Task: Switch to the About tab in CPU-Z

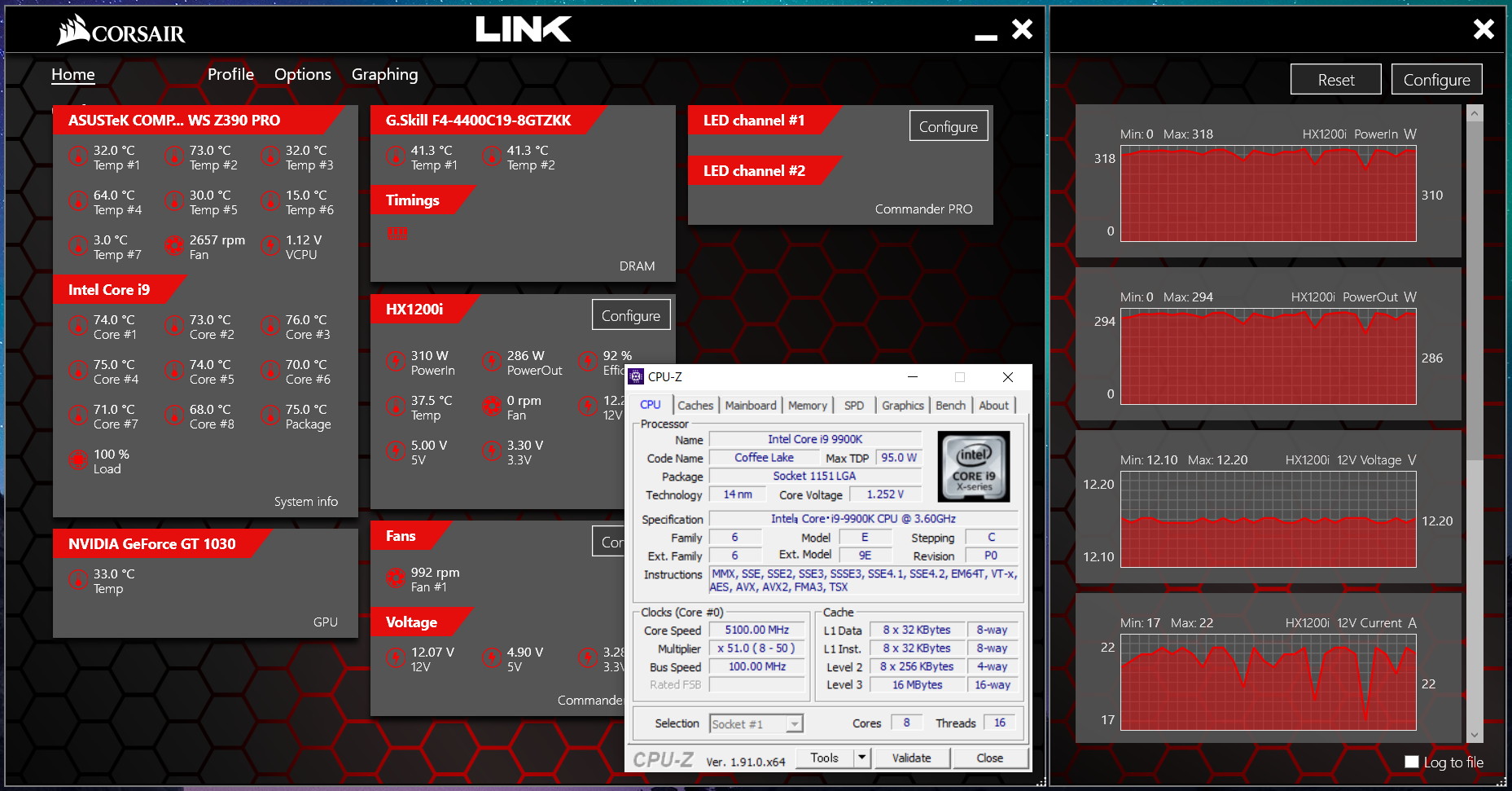Action: 993,405
